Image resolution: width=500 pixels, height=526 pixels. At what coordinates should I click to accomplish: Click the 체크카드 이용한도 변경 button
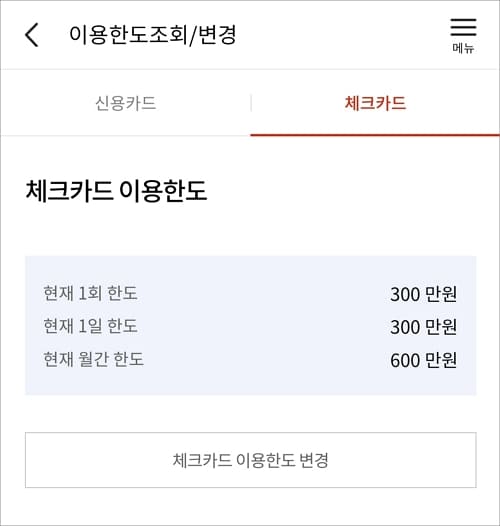(250, 460)
